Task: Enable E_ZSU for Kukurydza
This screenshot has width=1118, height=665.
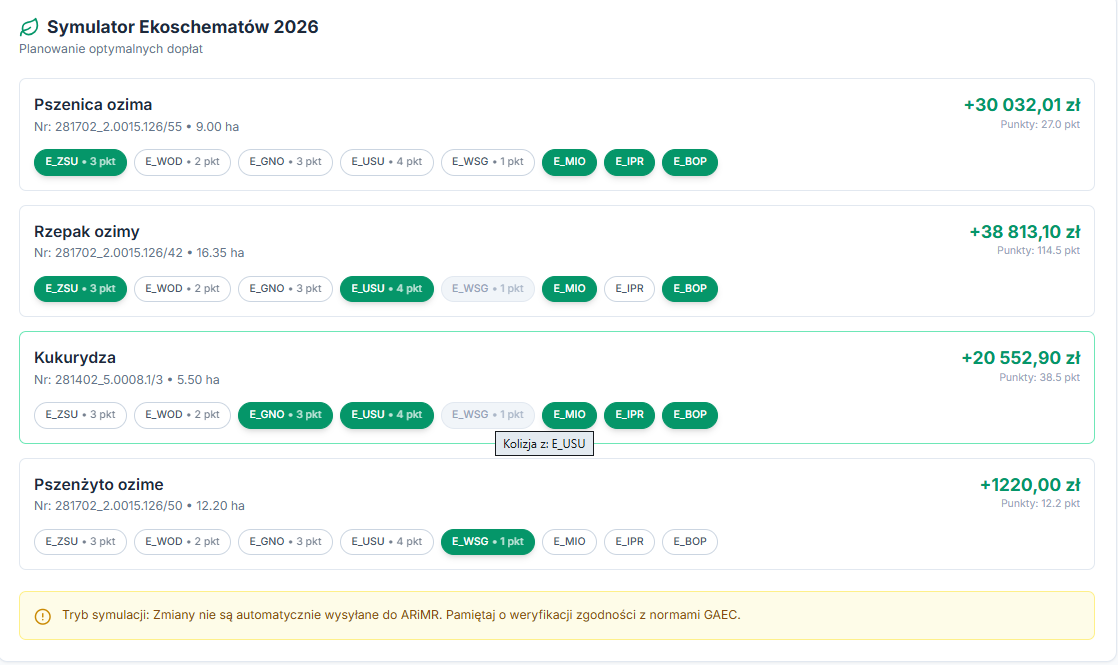Action: tap(80, 415)
